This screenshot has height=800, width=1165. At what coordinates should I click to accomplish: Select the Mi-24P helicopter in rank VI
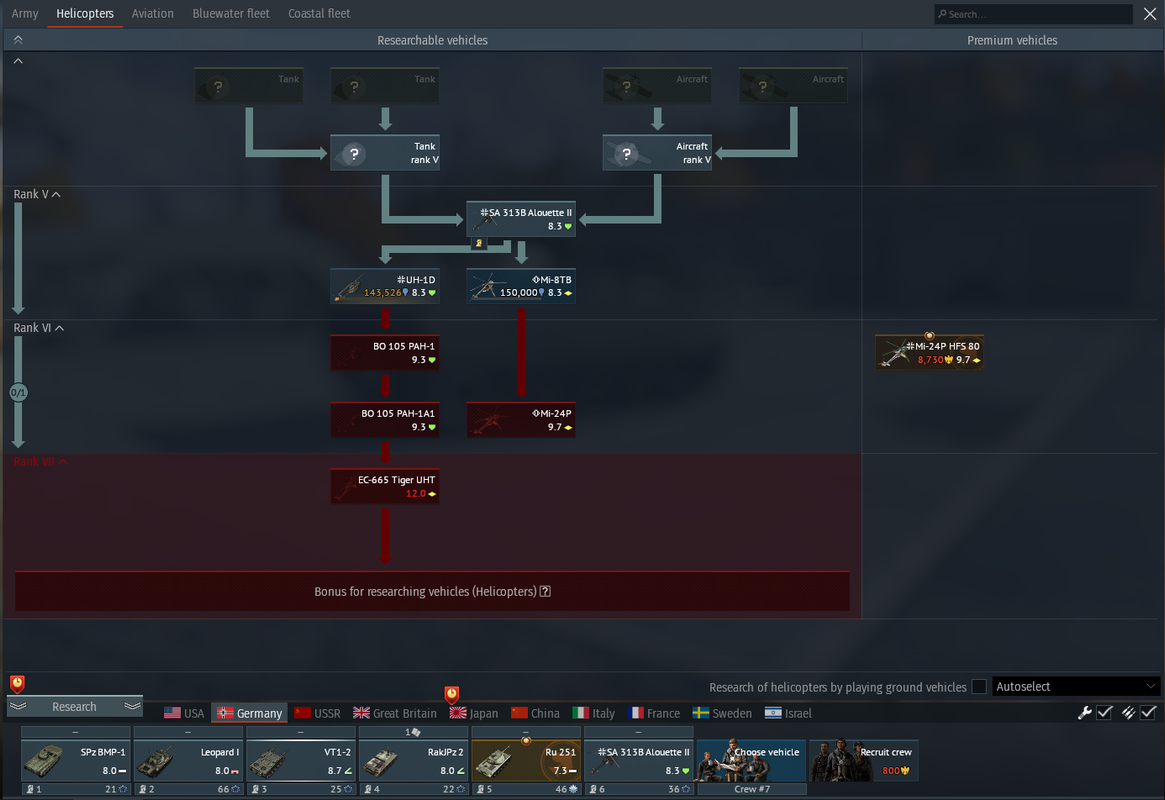coord(521,420)
